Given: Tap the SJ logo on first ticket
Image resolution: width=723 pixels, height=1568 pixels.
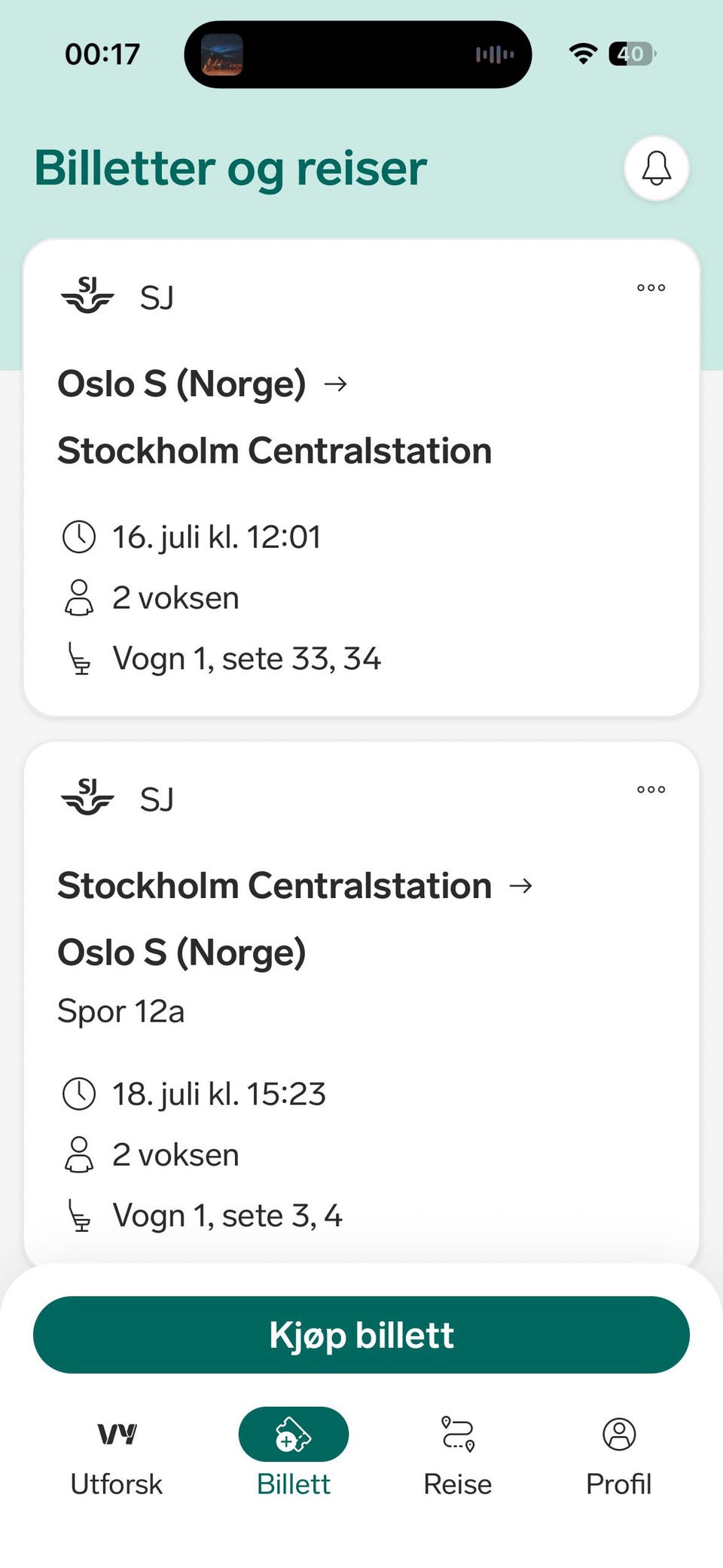Looking at the screenshot, I should pyautogui.click(x=87, y=295).
